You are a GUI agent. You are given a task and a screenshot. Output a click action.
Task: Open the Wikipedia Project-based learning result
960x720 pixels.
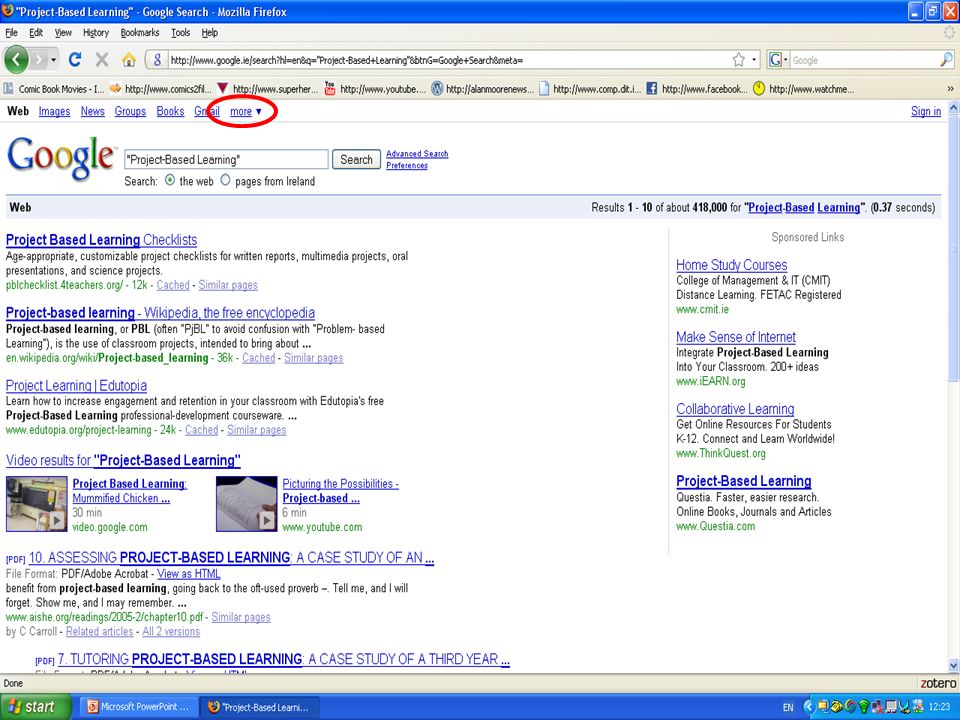pyautogui.click(x=160, y=313)
